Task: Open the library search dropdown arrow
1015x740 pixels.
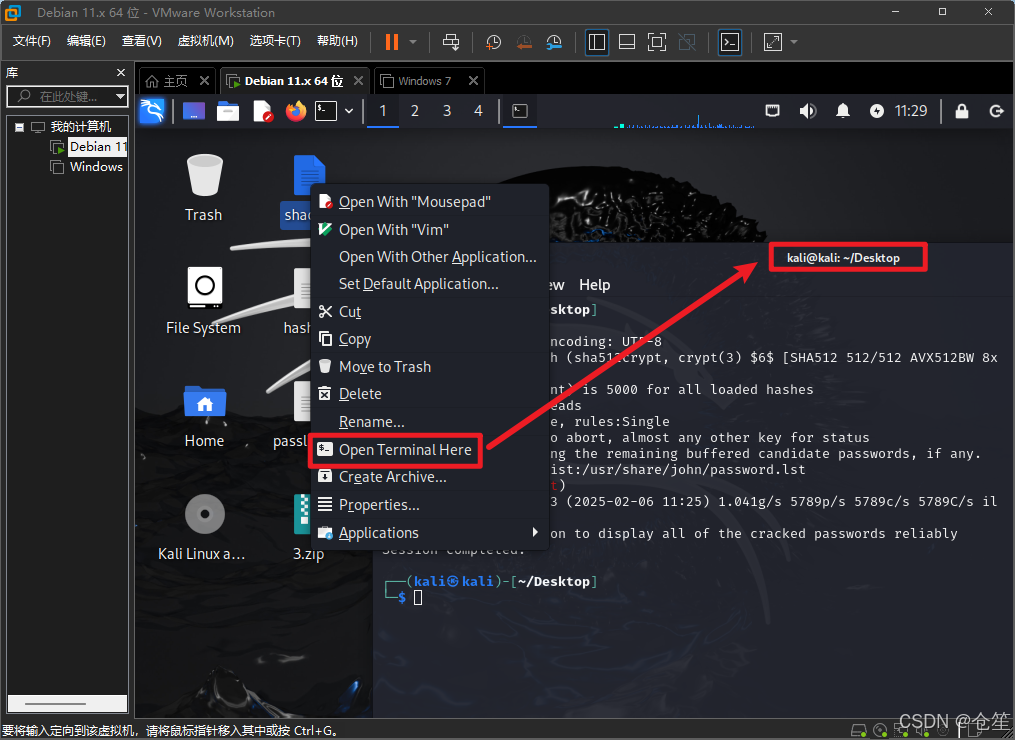Action: click(120, 96)
